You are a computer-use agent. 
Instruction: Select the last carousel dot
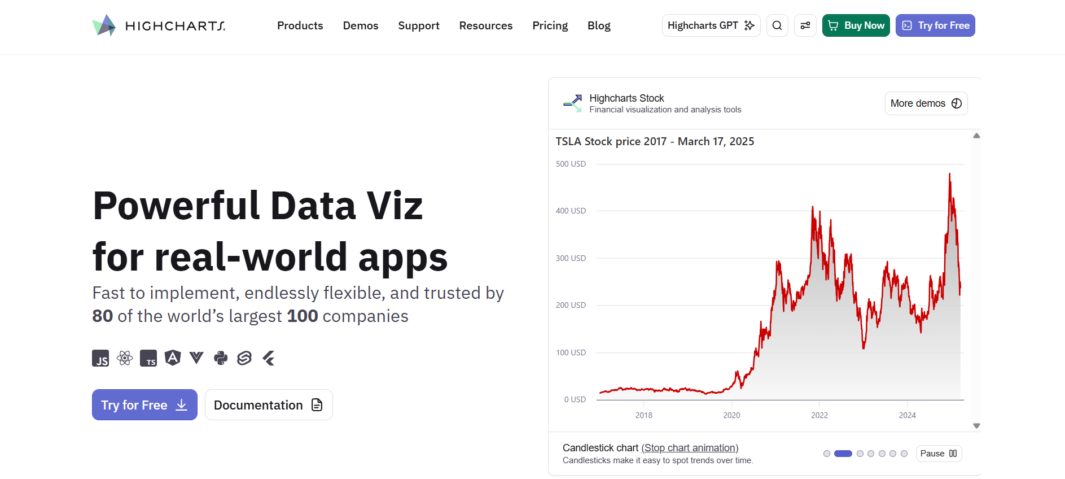click(x=904, y=454)
